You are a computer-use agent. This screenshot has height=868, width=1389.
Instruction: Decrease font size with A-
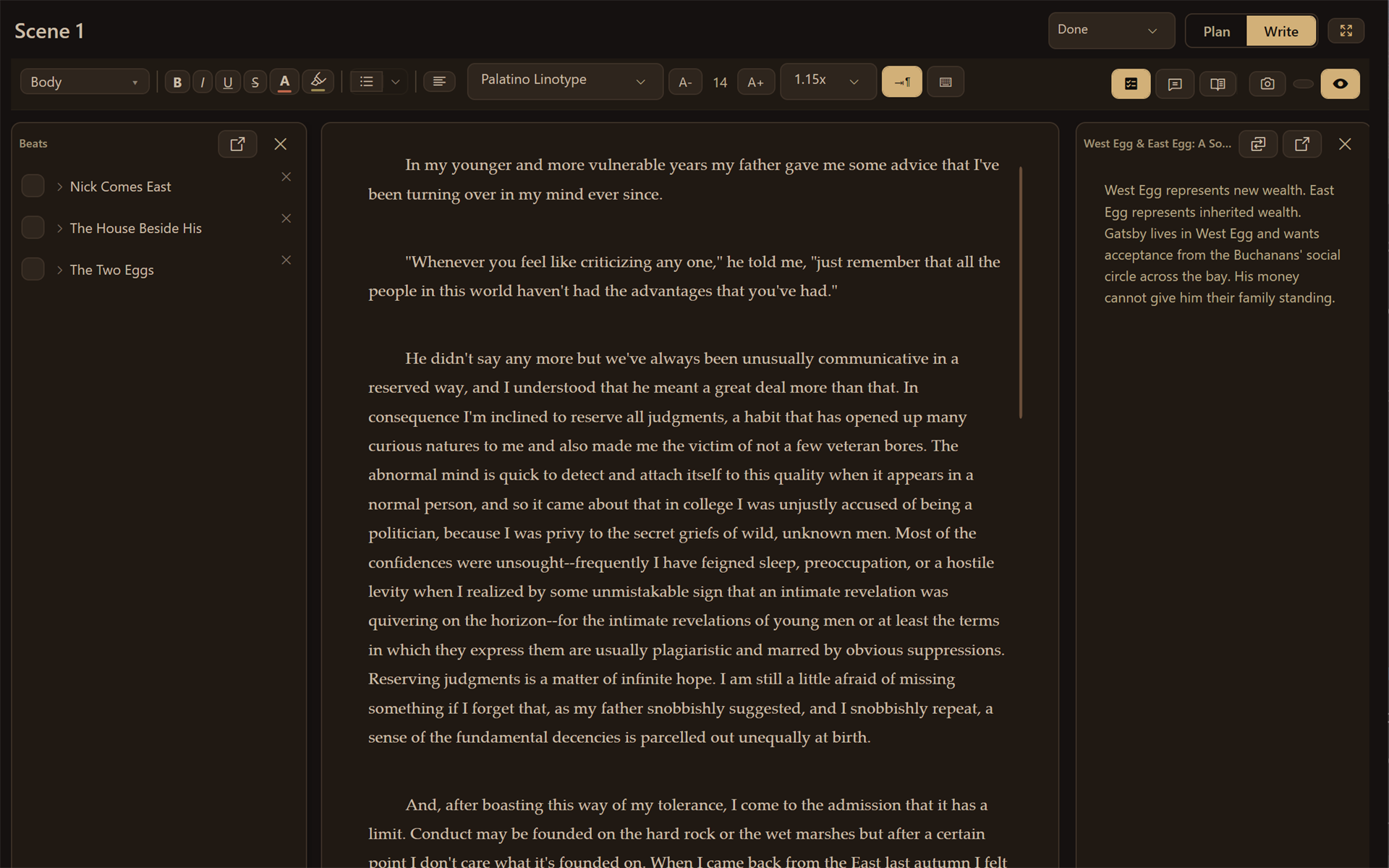[685, 82]
